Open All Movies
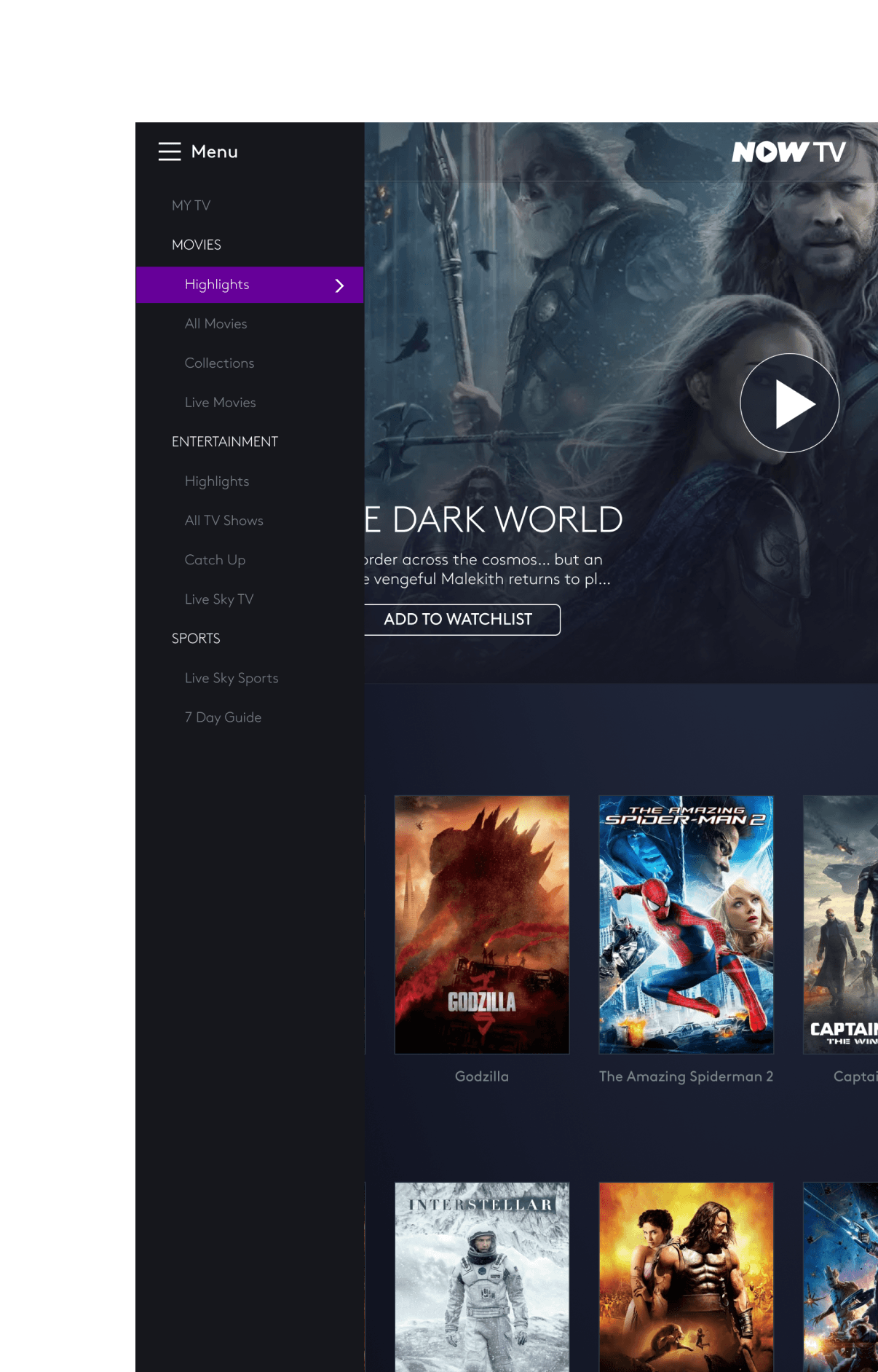The image size is (878, 1372). coord(216,323)
